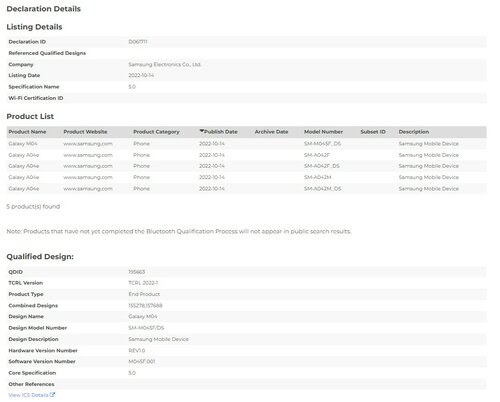This screenshot has height=402, width=500.
Task: Click the Archive Date column header
Action: (x=271, y=132)
